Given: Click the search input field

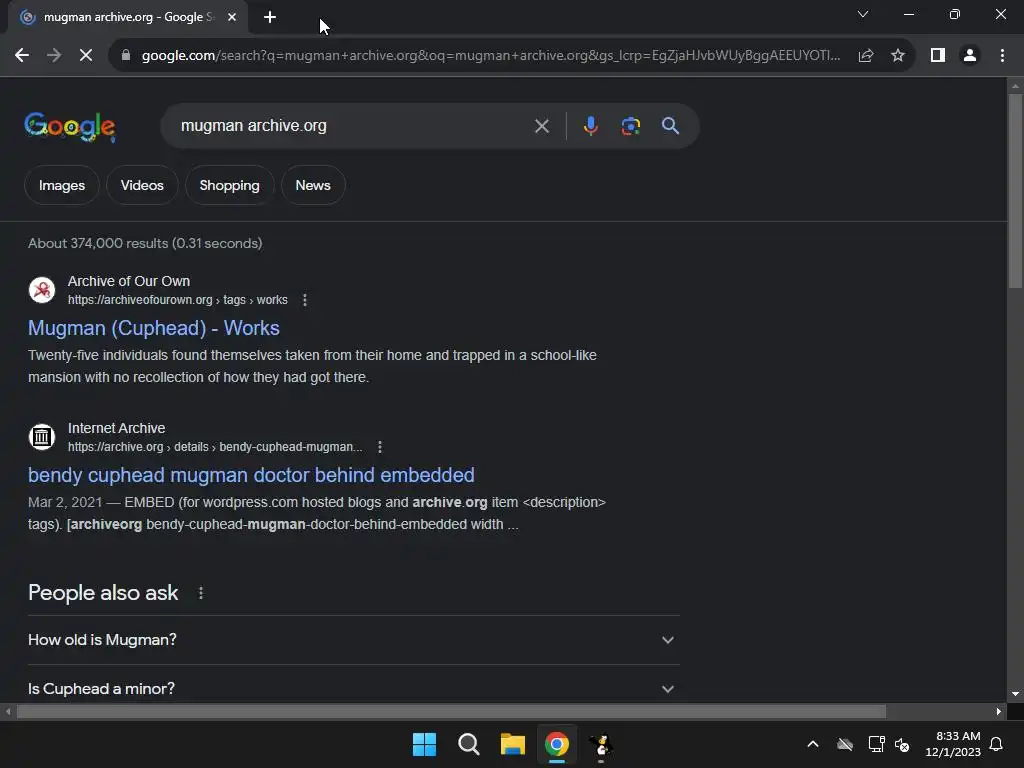Looking at the screenshot, I should [x=353, y=126].
